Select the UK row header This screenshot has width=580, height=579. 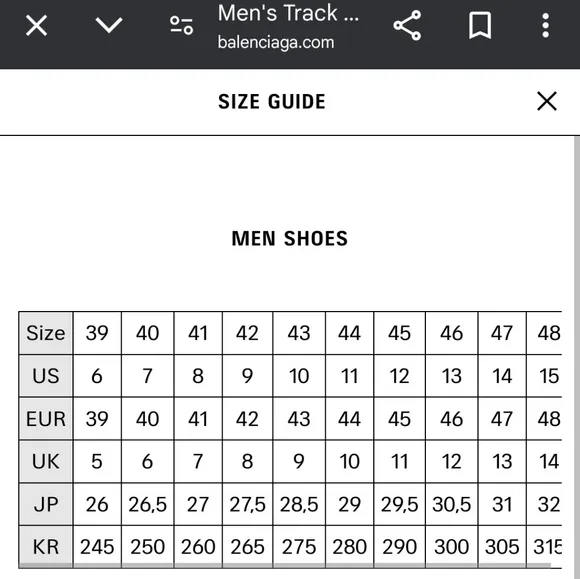click(x=46, y=461)
